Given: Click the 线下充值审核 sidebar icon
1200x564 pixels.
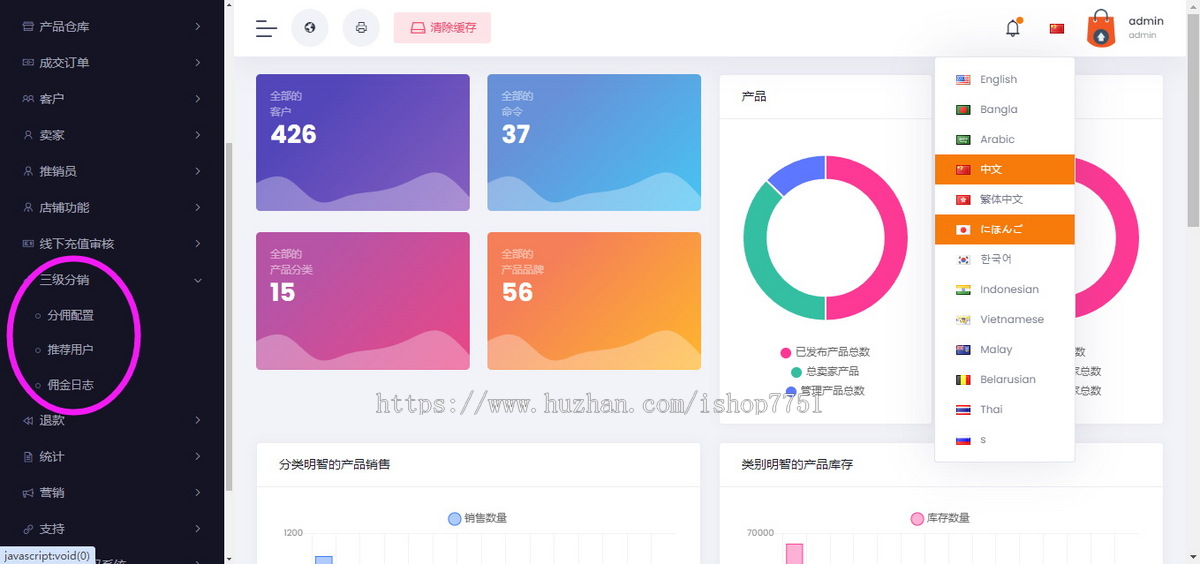Looking at the screenshot, I should tap(29, 244).
